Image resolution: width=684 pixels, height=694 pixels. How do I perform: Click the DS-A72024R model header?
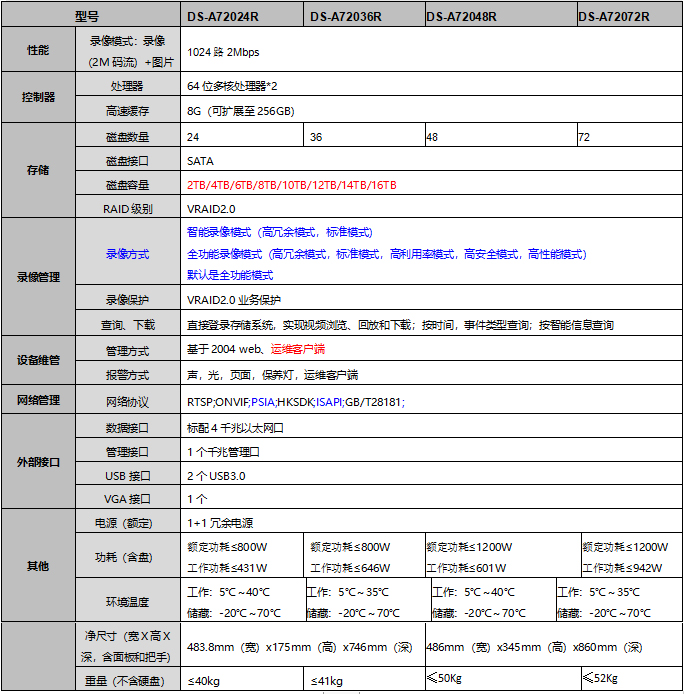223,17
